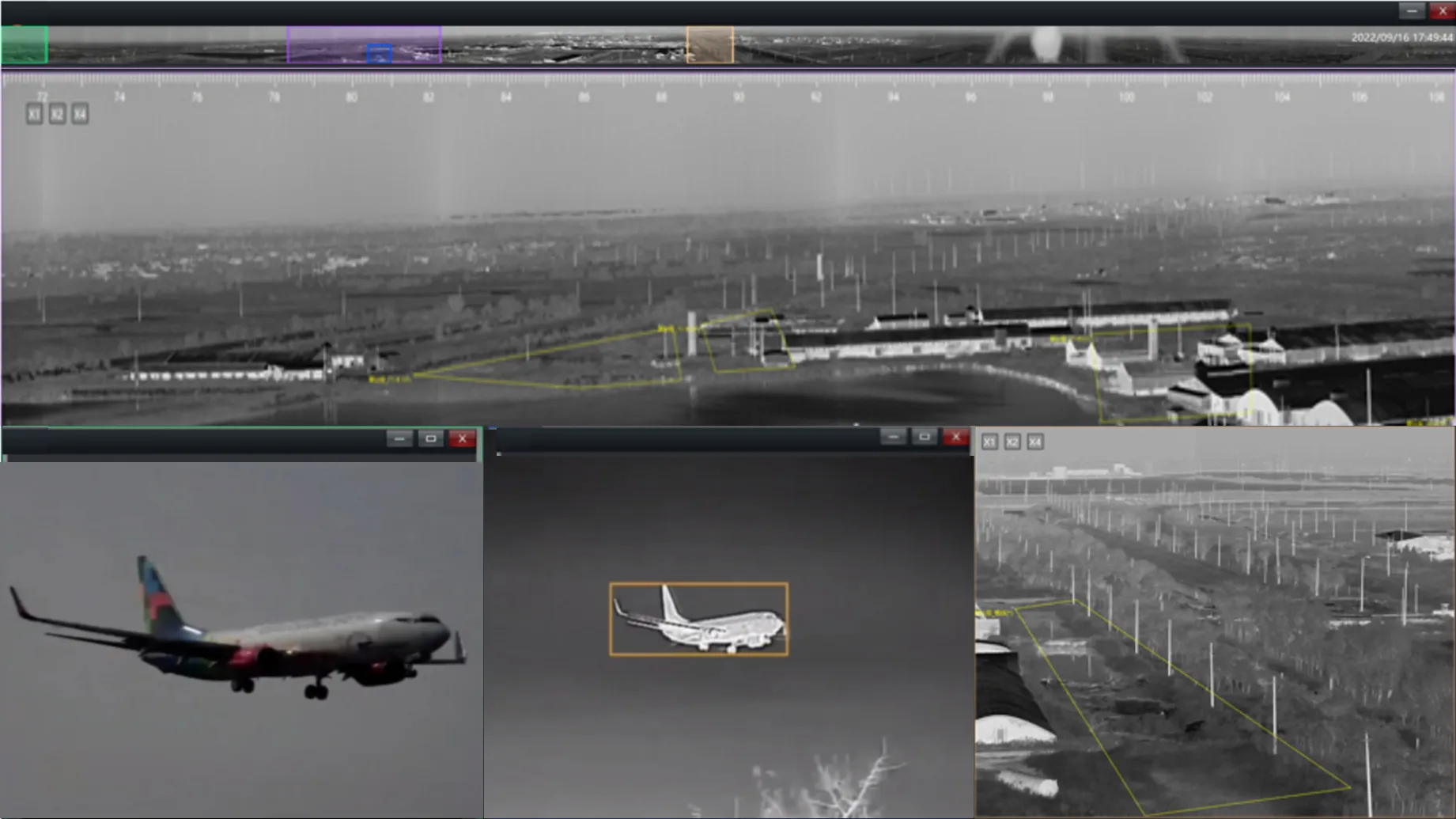Close the thermal aircraft tracking window

pos(955,437)
